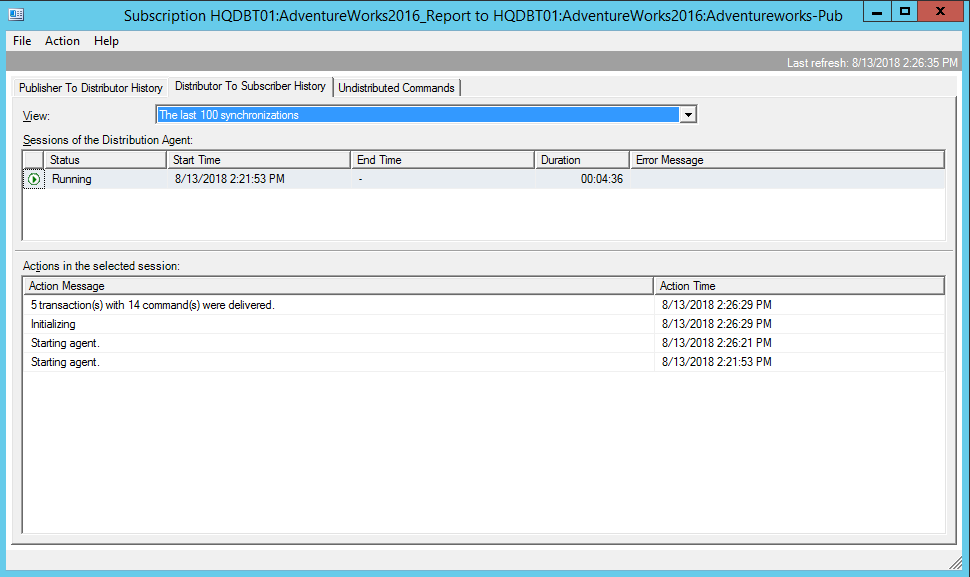Expand the View dropdown arrow
Viewport: 970px width, 577px height.
tap(687, 115)
